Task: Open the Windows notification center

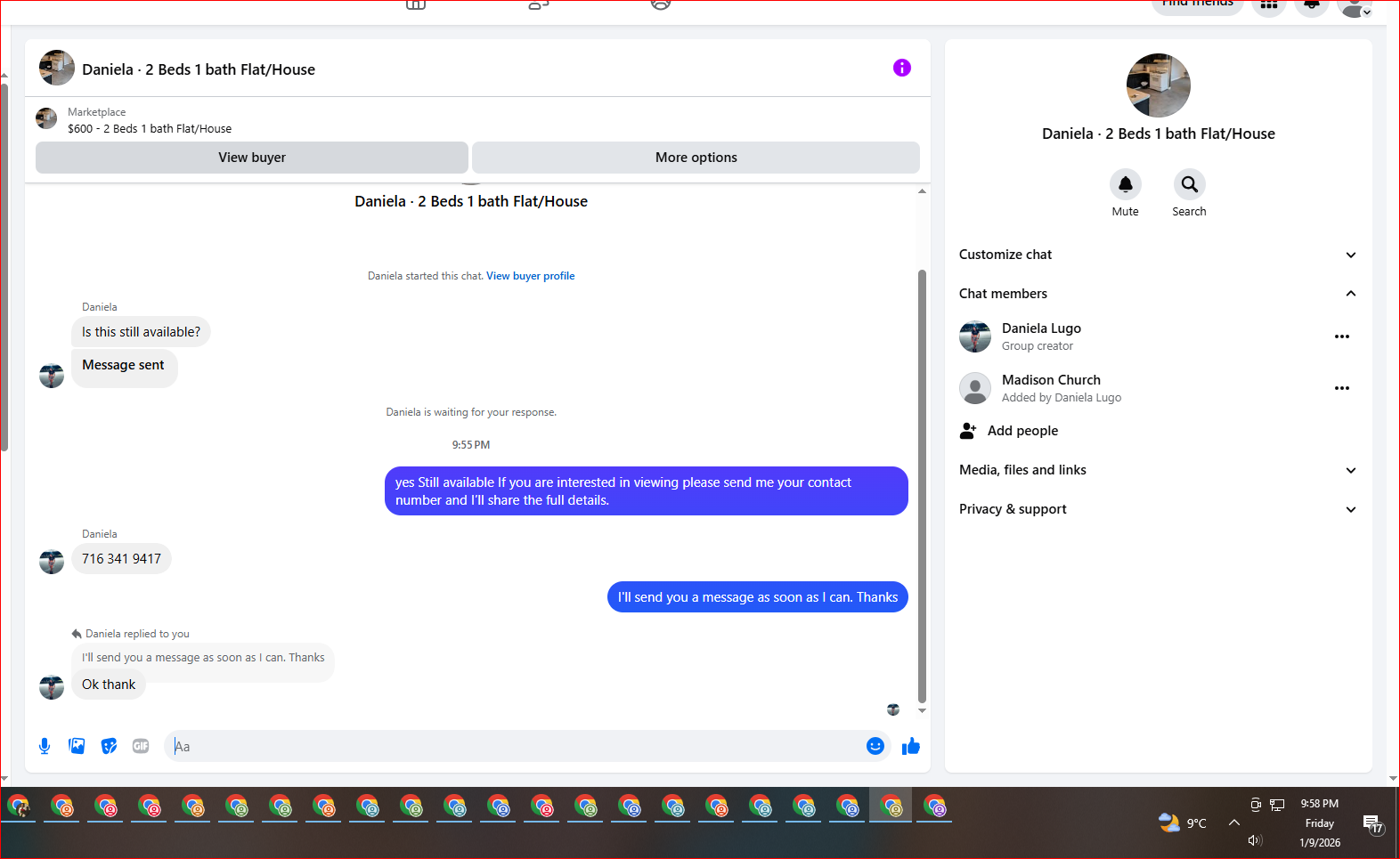Action: tap(1372, 824)
